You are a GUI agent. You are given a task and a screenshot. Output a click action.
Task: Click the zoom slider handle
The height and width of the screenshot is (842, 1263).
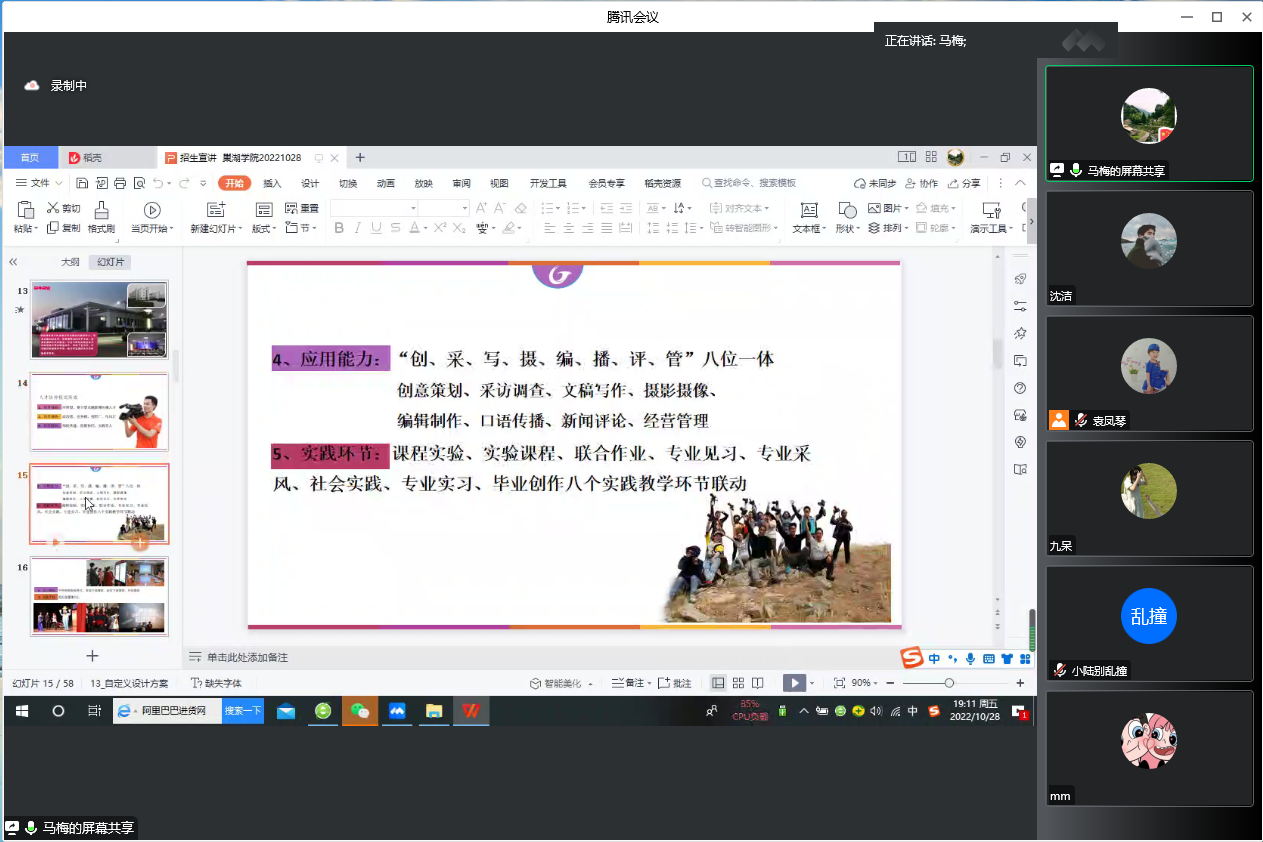pos(949,683)
